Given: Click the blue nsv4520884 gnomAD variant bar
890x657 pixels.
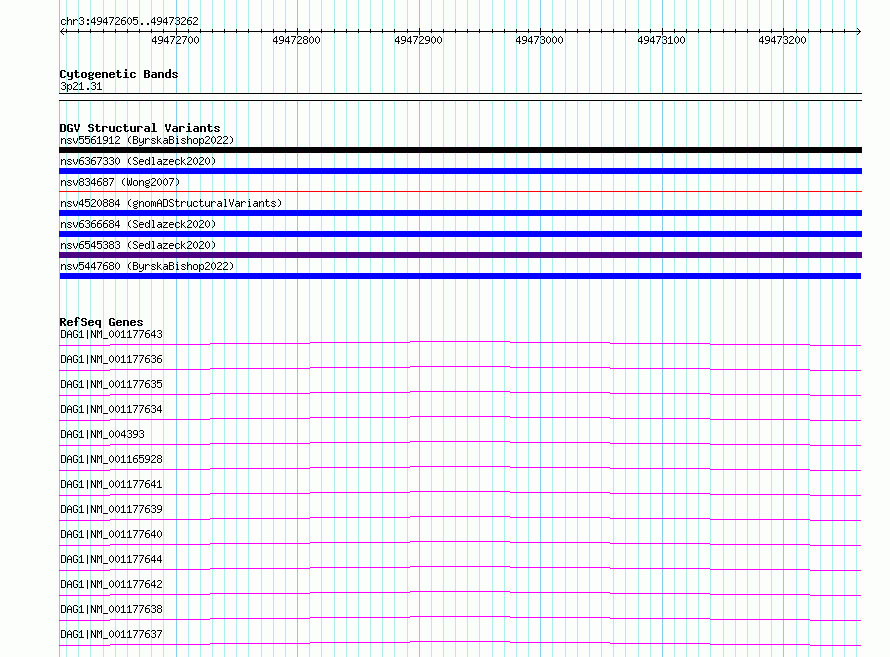Looking at the screenshot, I should point(460,213).
